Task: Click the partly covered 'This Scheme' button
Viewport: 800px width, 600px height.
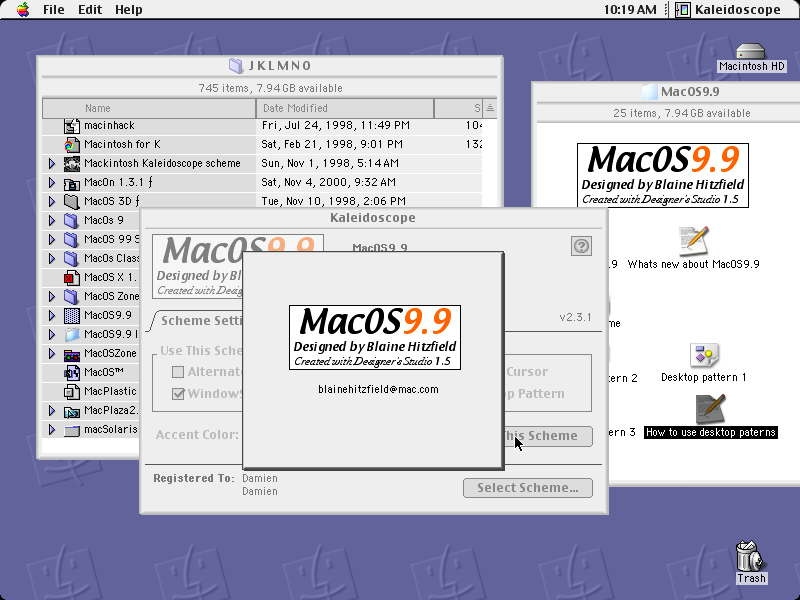Action: pos(548,436)
